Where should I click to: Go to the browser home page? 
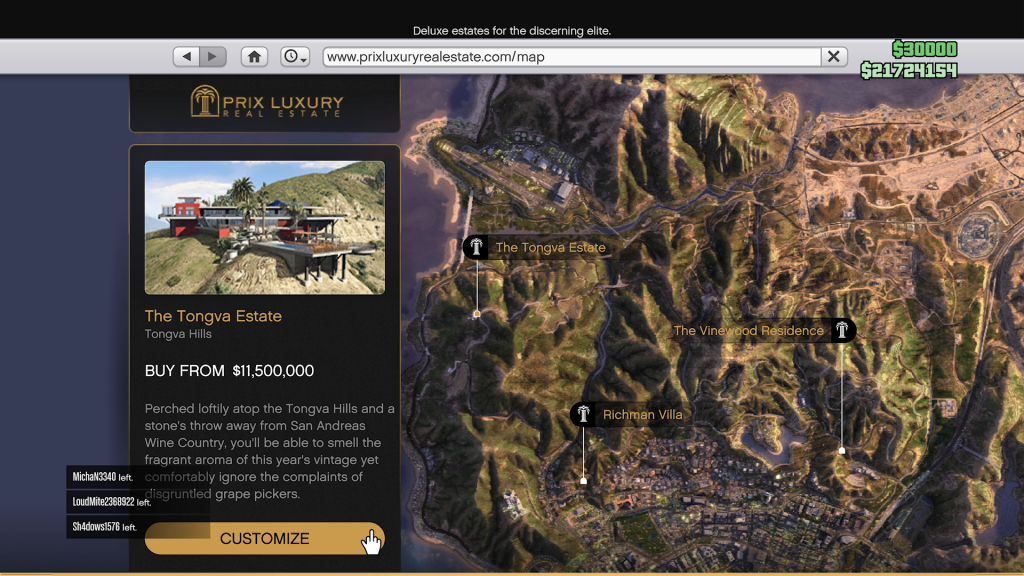point(255,57)
